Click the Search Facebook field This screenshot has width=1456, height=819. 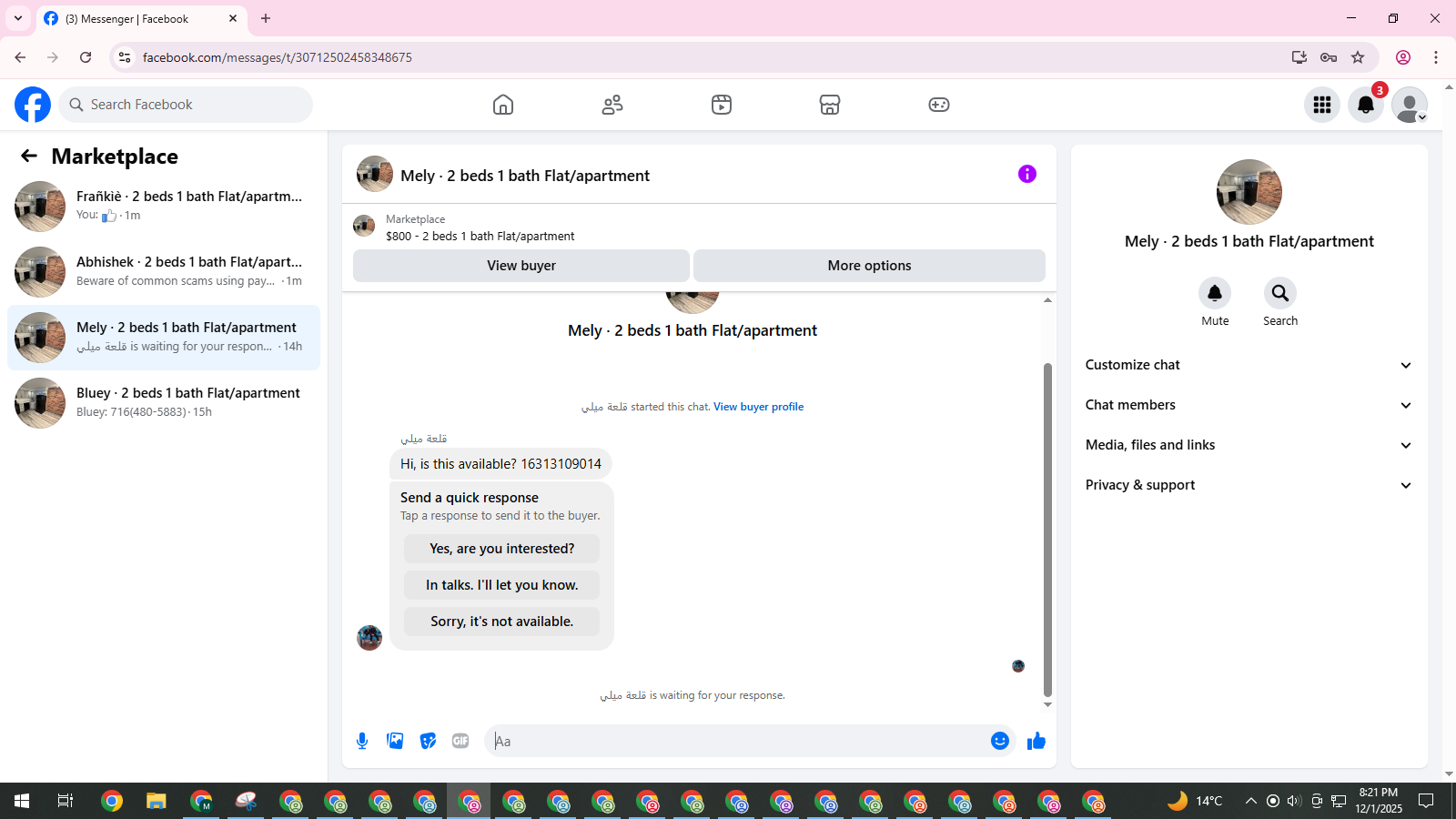click(x=186, y=105)
